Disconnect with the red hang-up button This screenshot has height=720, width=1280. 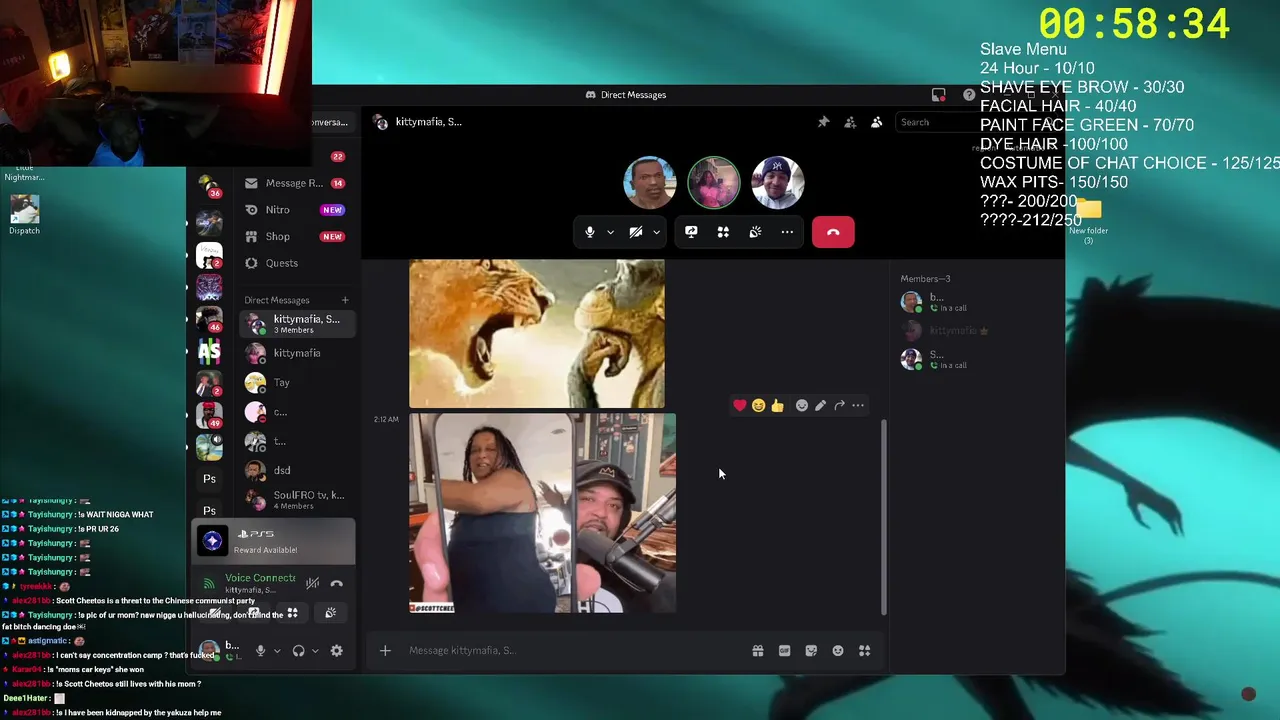click(x=833, y=232)
